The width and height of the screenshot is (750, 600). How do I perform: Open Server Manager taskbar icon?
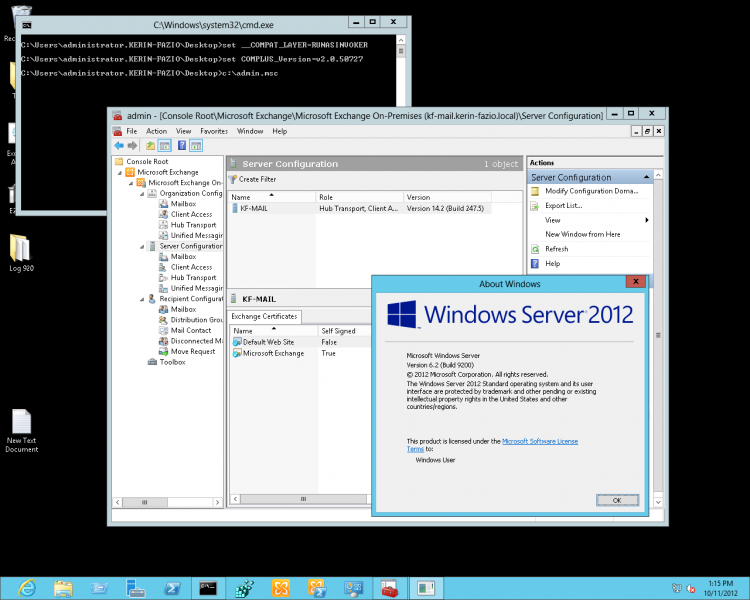[135, 588]
